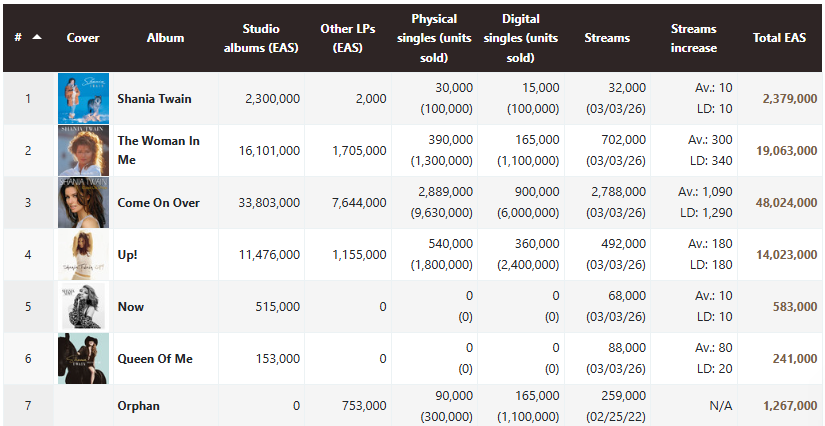Click the 259,000 streams value
Image resolution: width=825 pixels, height=426 pixels.
[x=623, y=395]
